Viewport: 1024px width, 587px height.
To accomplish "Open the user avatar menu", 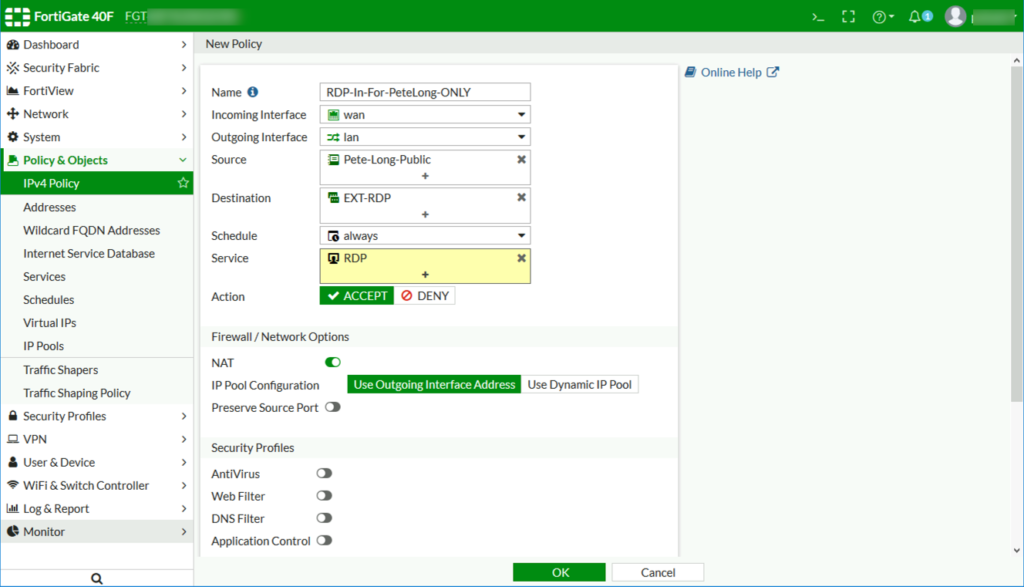I will click(956, 16).
